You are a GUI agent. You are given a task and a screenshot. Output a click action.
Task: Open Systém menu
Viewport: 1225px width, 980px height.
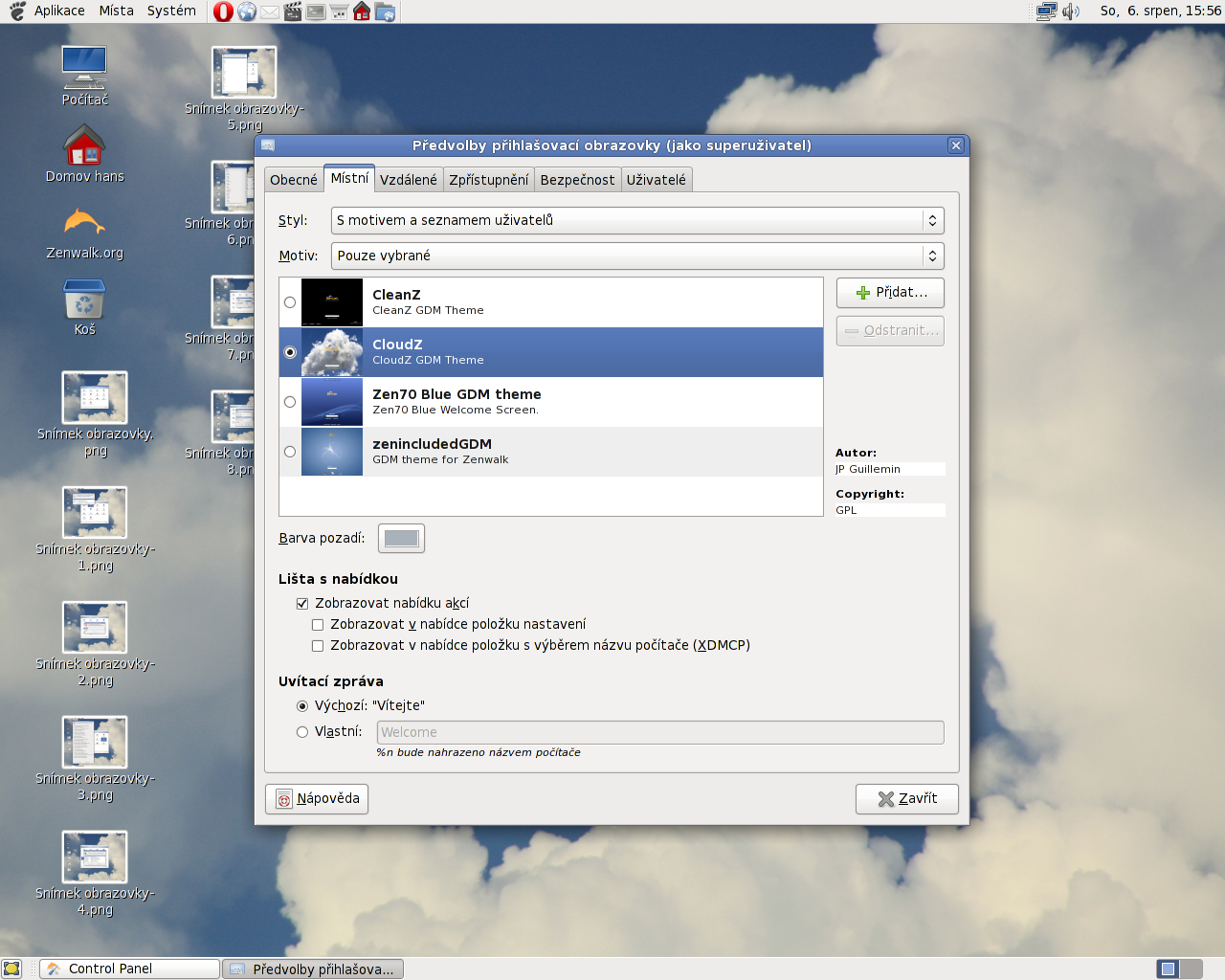(171, 11)
